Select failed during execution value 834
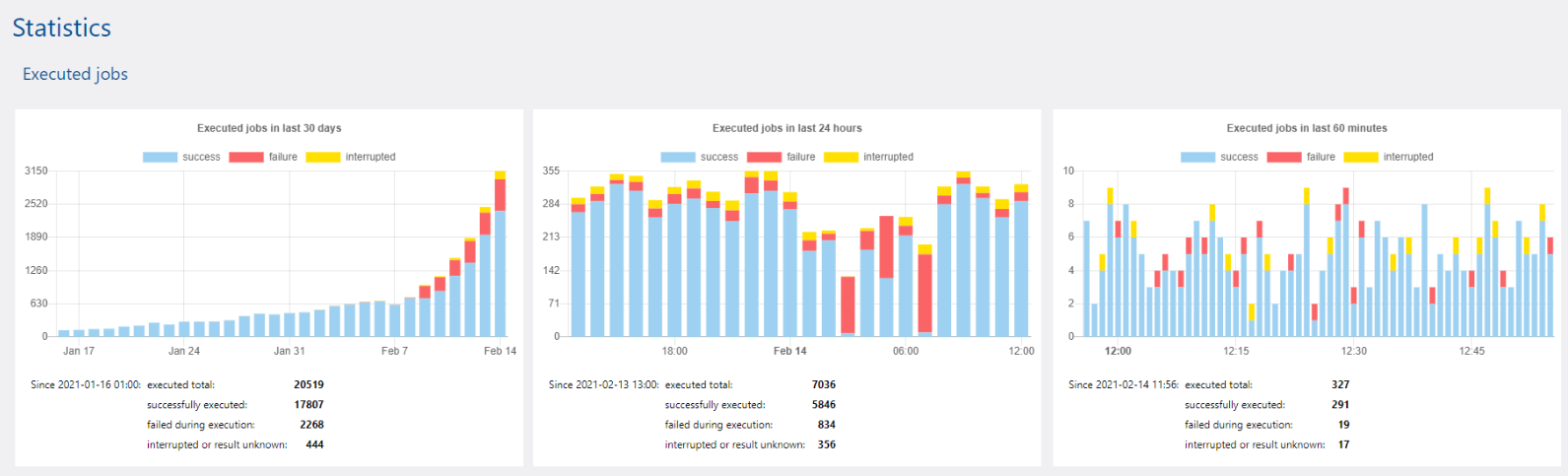 point(826,425)
